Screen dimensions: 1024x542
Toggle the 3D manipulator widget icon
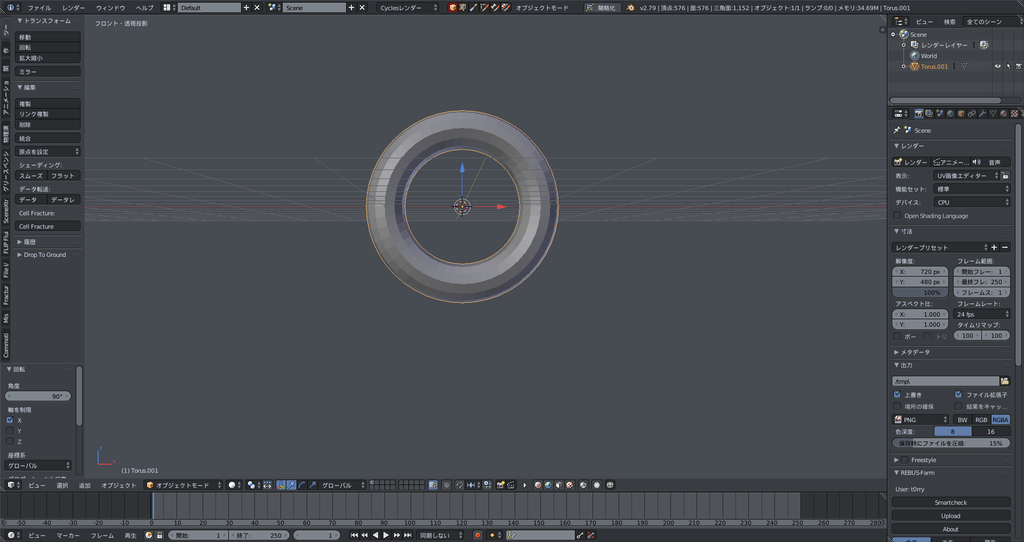click(281, 485)
